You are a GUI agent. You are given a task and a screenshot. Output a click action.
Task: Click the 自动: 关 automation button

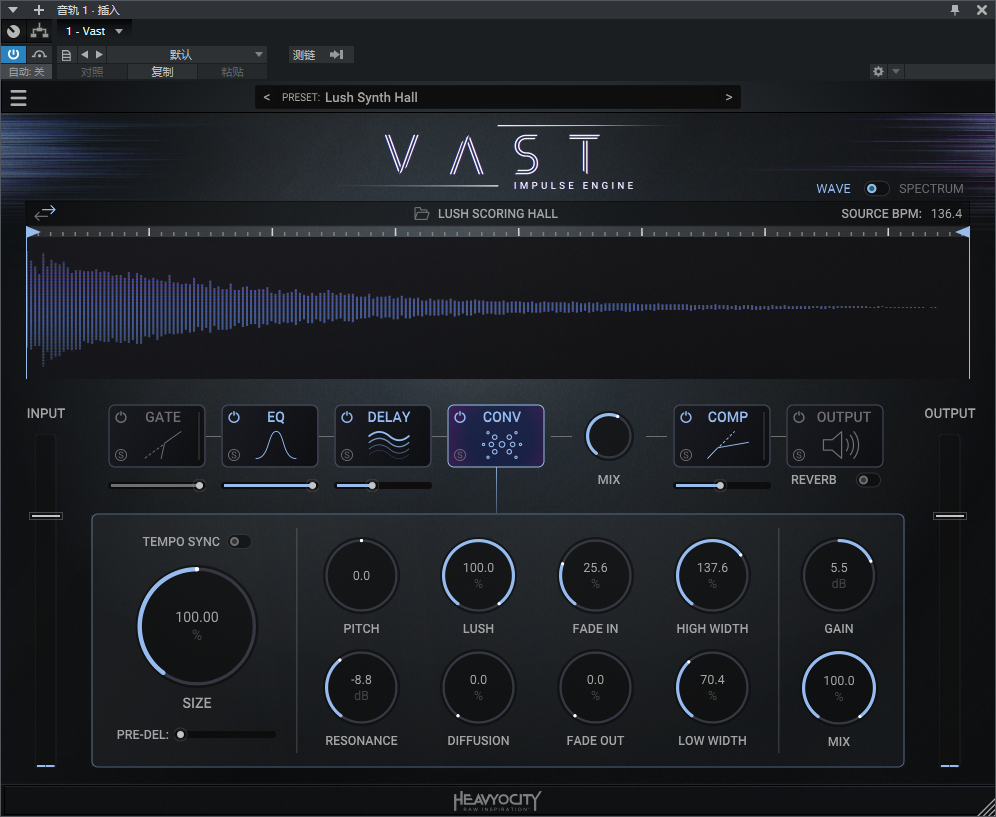pos(26,72)
